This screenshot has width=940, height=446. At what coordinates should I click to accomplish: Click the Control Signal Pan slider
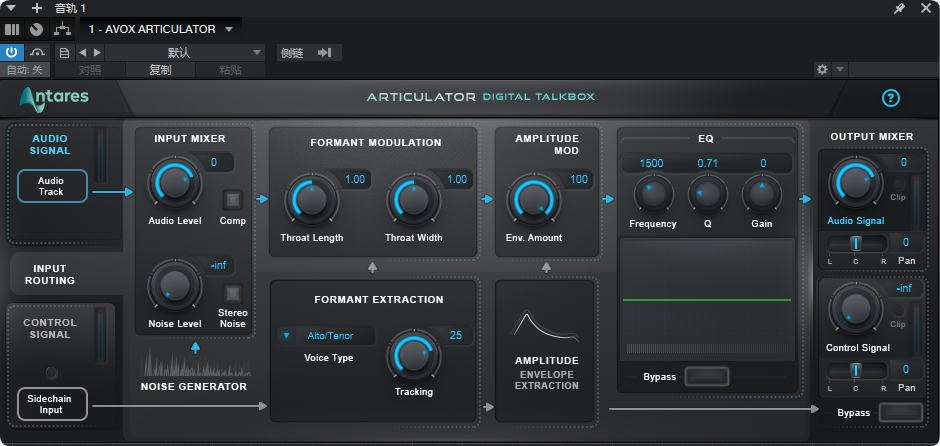(856, 370)
